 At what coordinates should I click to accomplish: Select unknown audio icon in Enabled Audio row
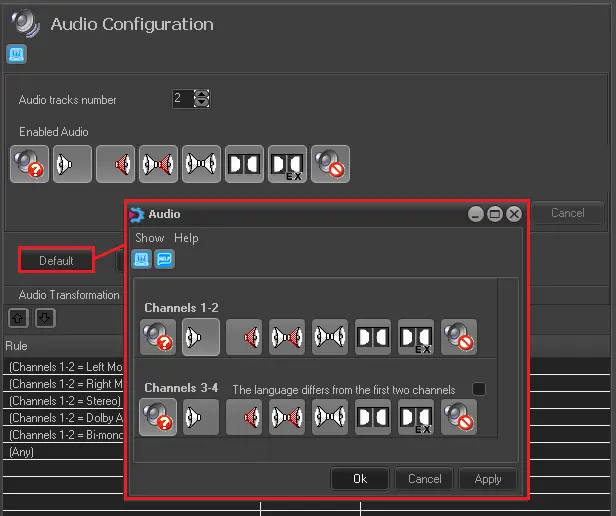[29, 164]
